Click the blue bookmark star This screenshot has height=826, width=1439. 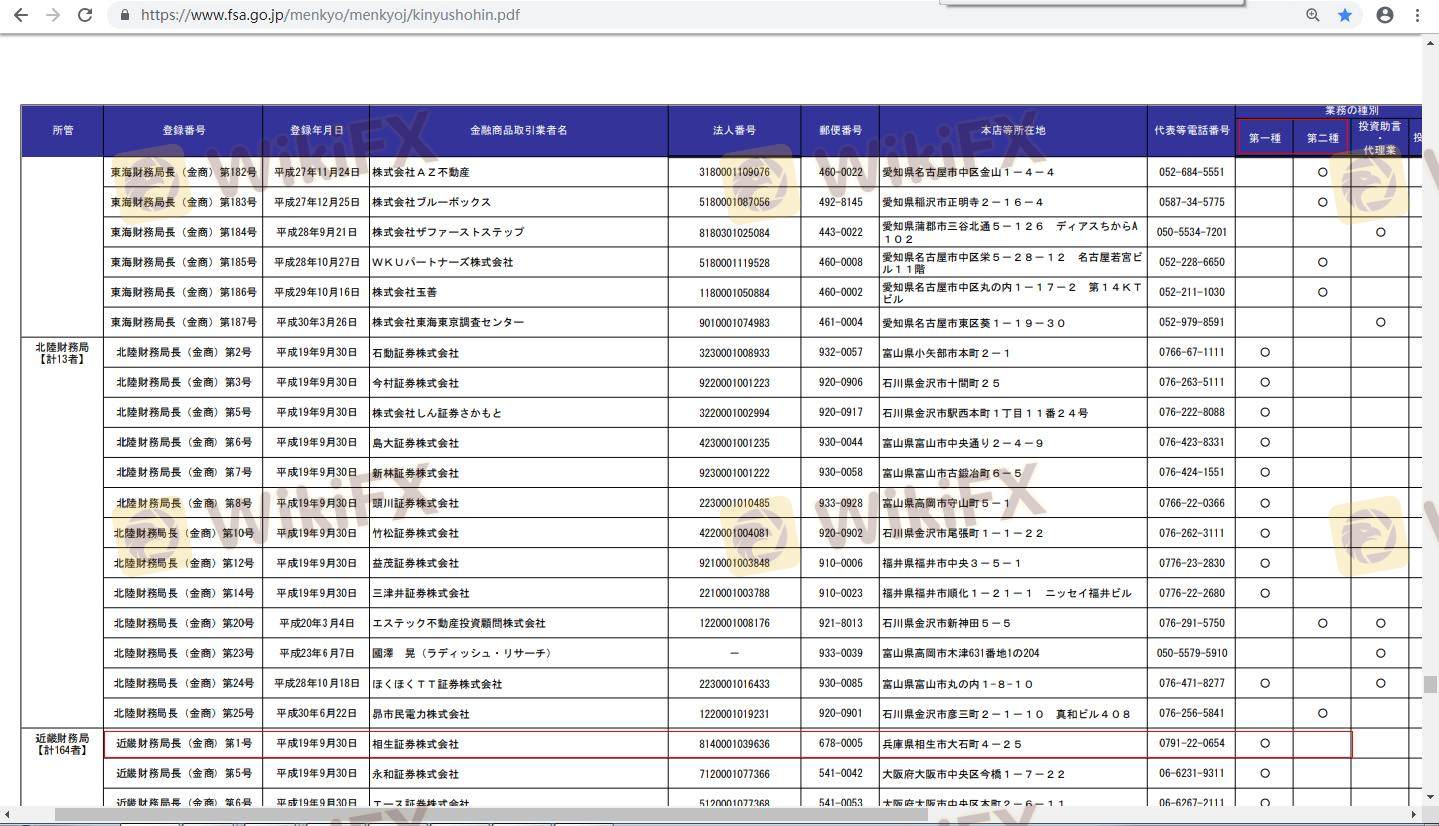click(1345, 15)
